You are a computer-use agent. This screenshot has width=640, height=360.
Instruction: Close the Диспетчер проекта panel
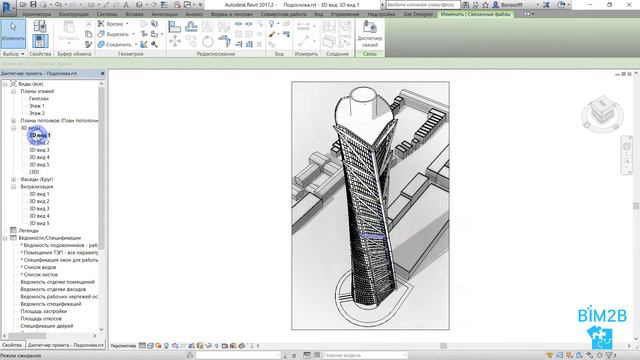(102, 73)
